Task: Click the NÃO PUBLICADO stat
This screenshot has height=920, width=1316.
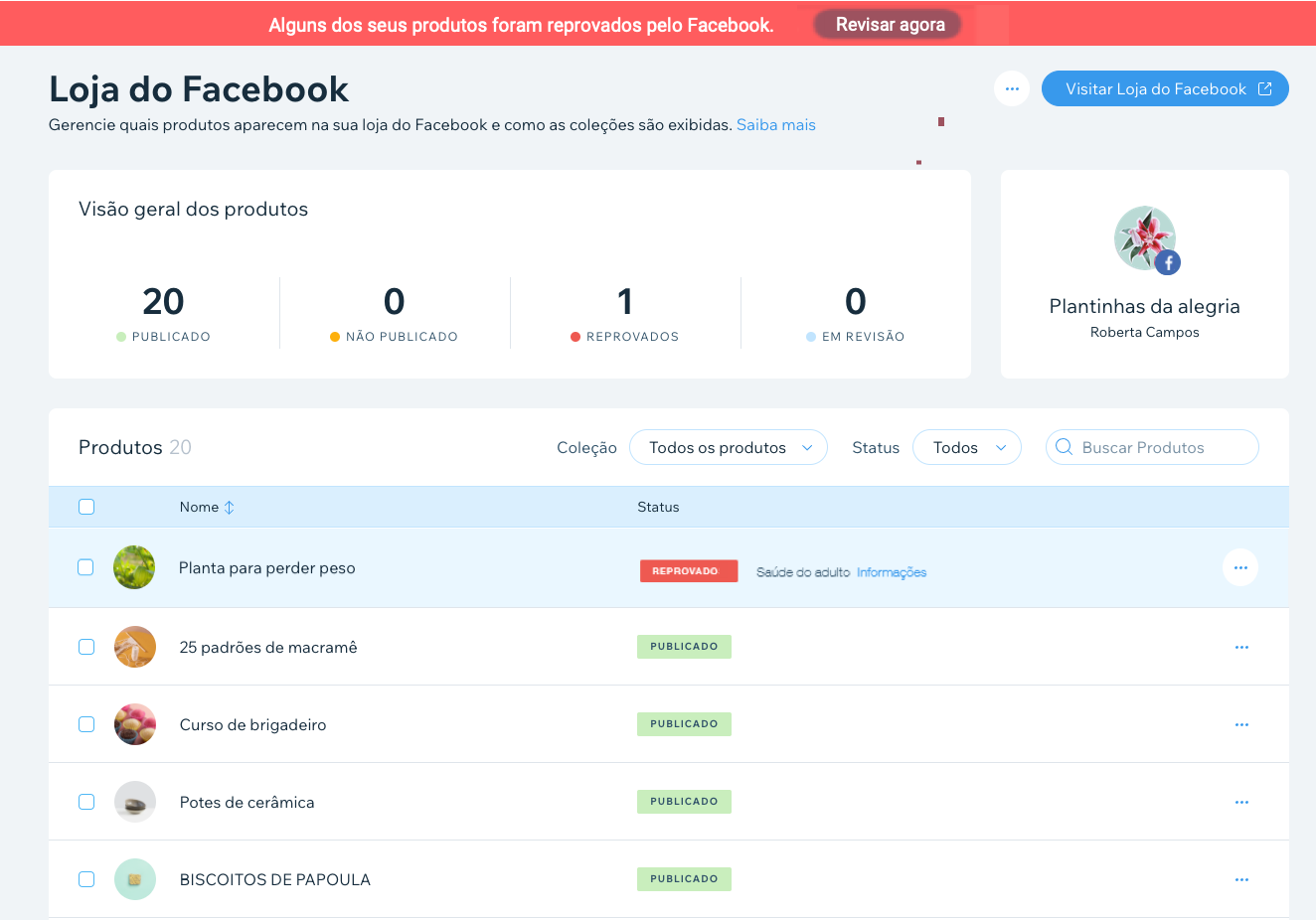Action: 394,313
